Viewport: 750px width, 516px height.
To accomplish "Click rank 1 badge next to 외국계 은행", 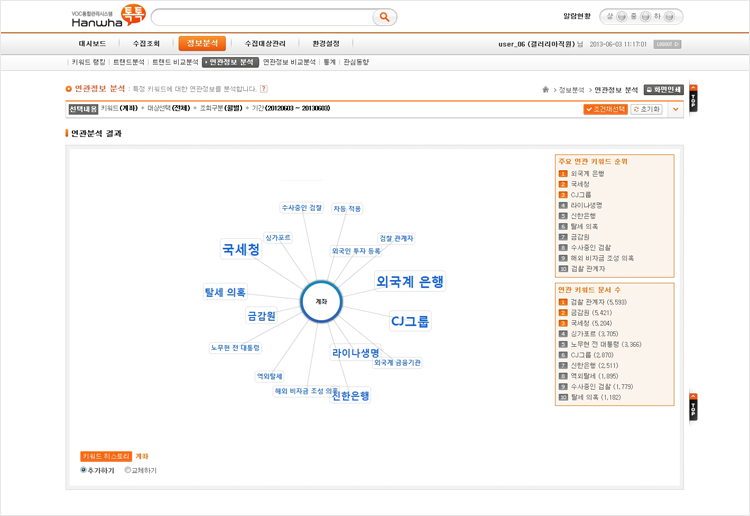I will click(x=563, y=174).
